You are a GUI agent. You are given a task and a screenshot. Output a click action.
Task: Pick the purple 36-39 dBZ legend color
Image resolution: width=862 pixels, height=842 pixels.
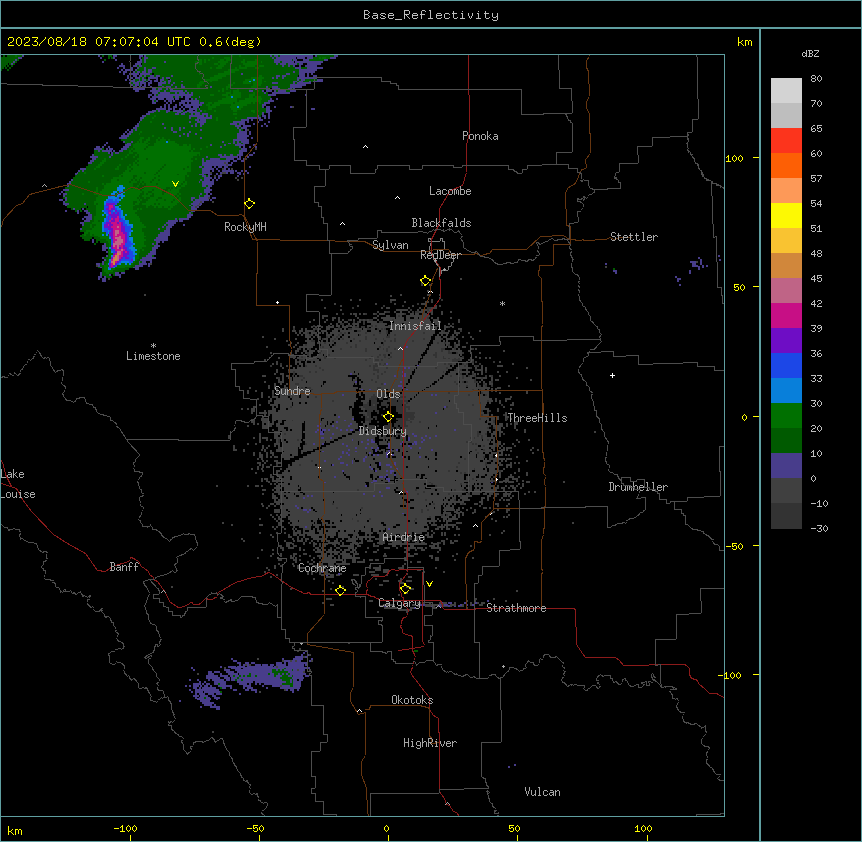786,341
